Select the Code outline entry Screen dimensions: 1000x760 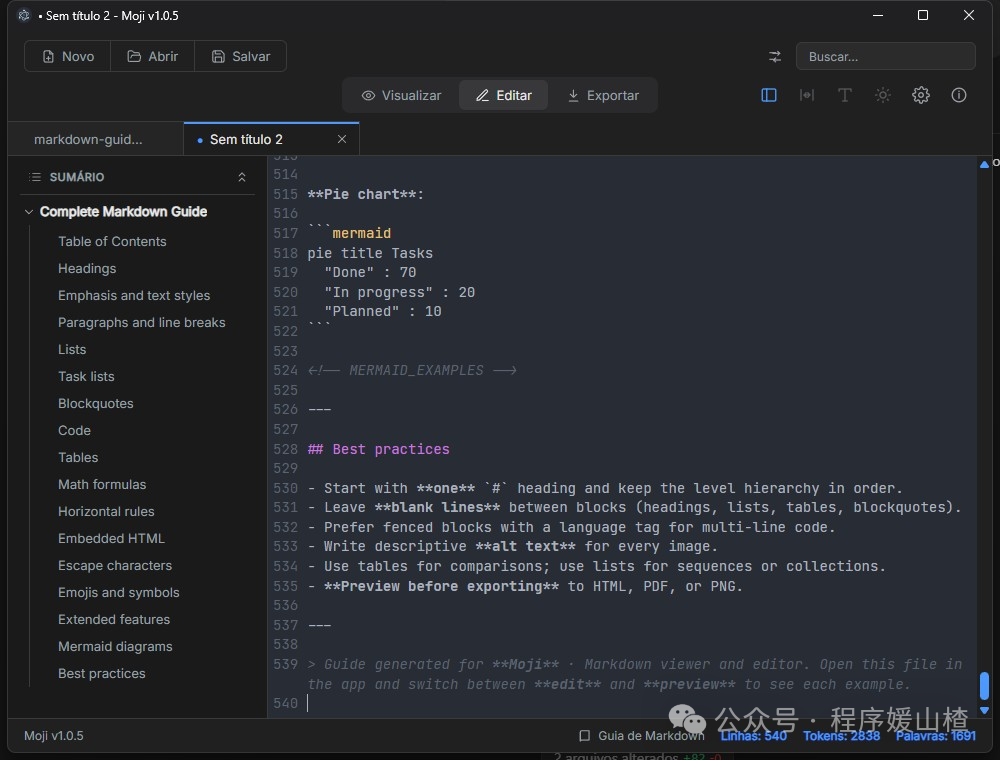click(74, 430)
